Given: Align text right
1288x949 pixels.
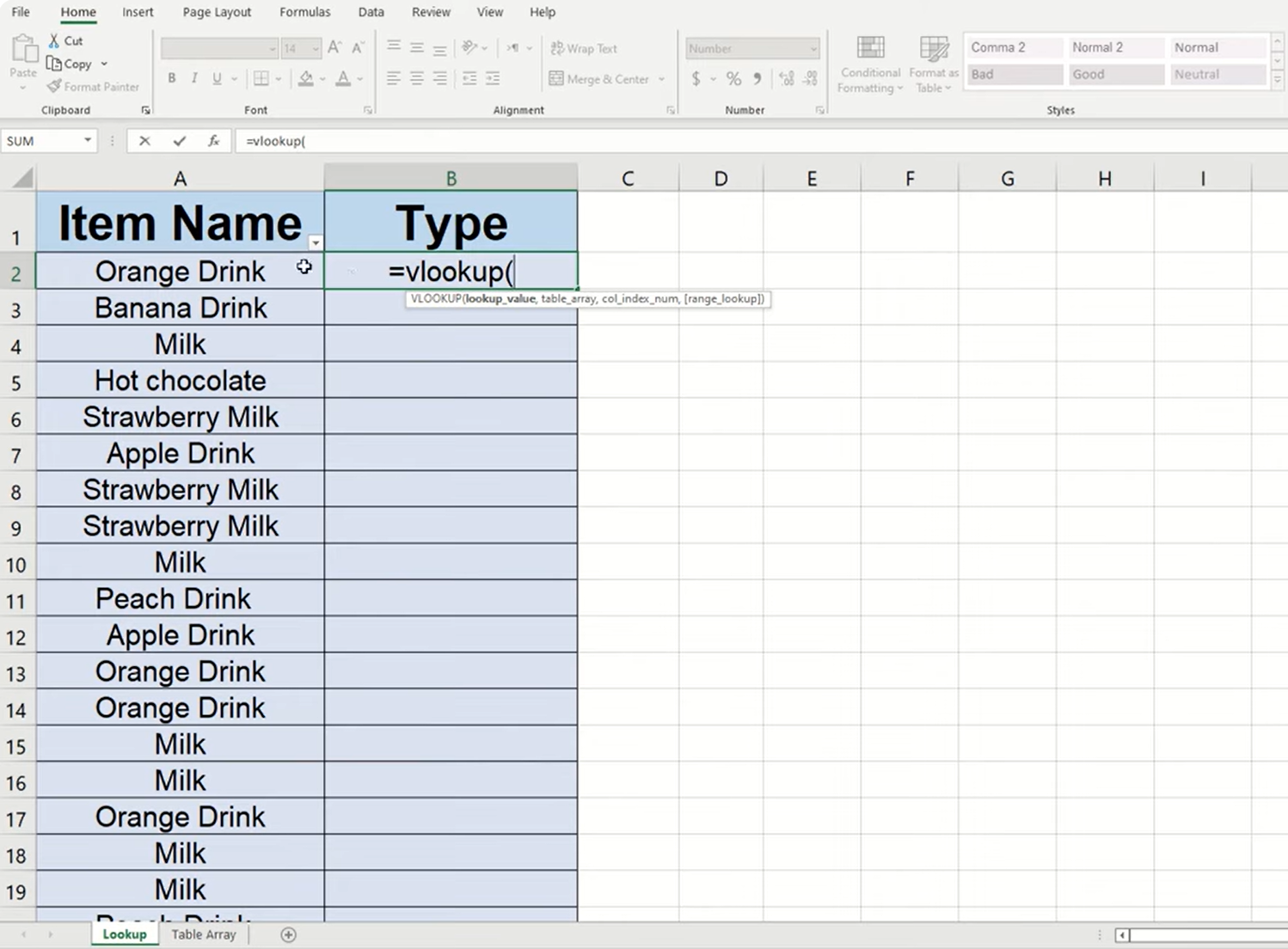Looking at the screenshot, I should (439, 79).
